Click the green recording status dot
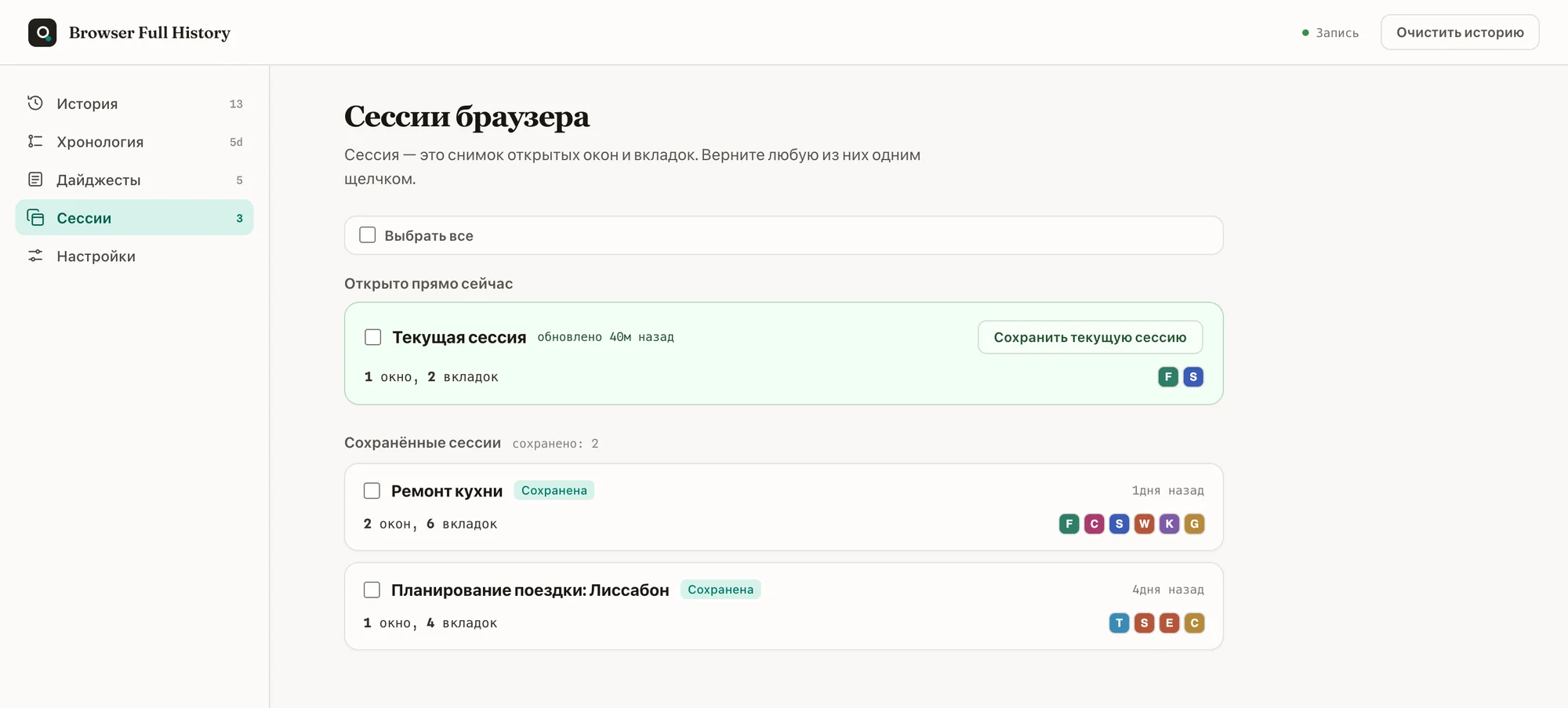This screenshot has width=1568, height=708. pyautogui.click(x=1305, y=33)
